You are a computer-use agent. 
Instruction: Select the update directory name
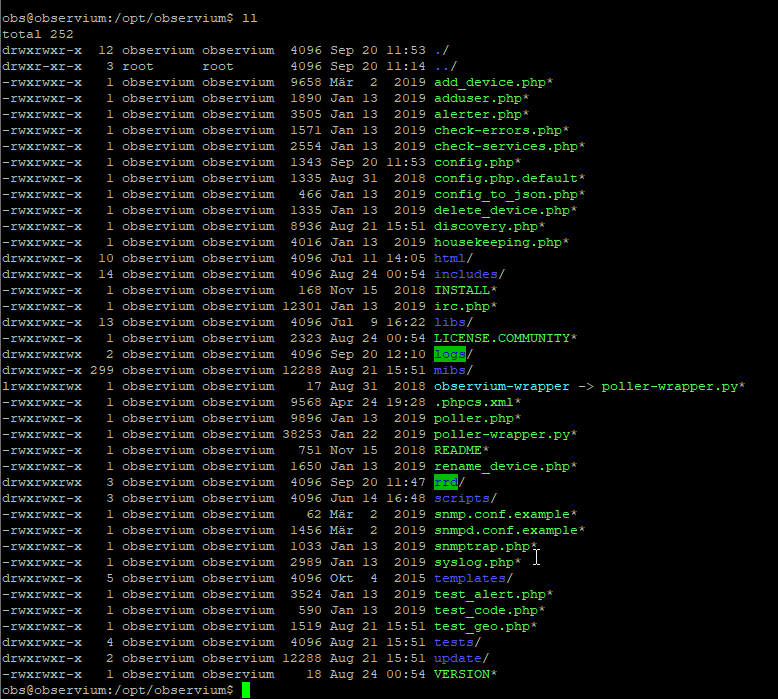[x=457, y=658]
